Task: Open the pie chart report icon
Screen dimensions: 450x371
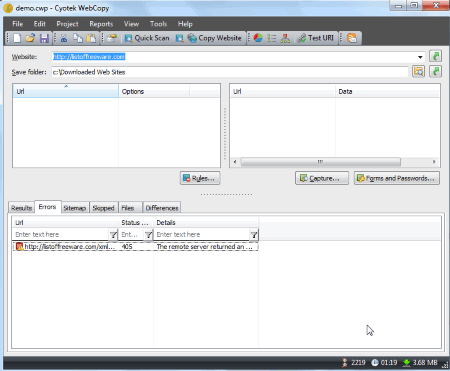Action: click(x=258, y=38)
